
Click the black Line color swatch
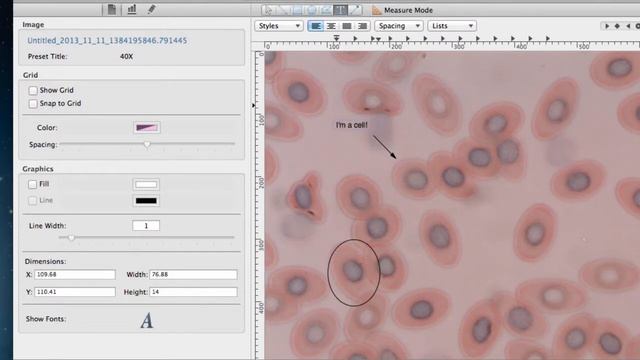[146, 201]
